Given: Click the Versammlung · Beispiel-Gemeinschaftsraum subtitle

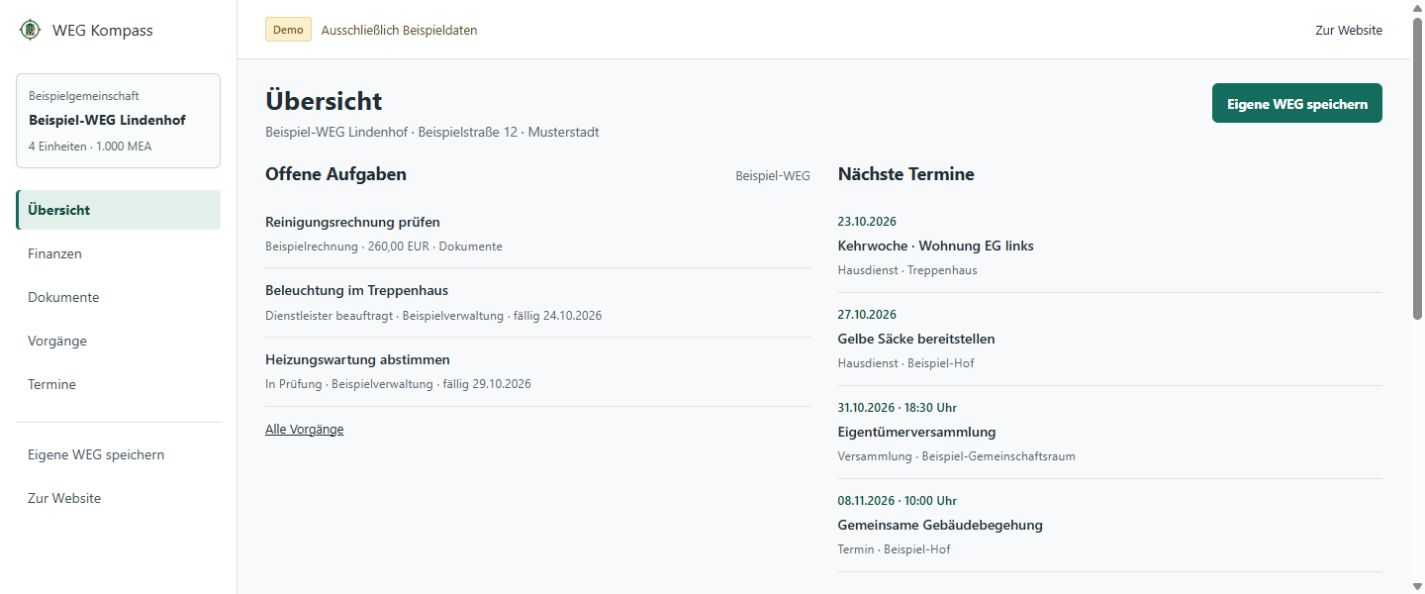Looking at the screenshot, I should click(x=956, y=456).
